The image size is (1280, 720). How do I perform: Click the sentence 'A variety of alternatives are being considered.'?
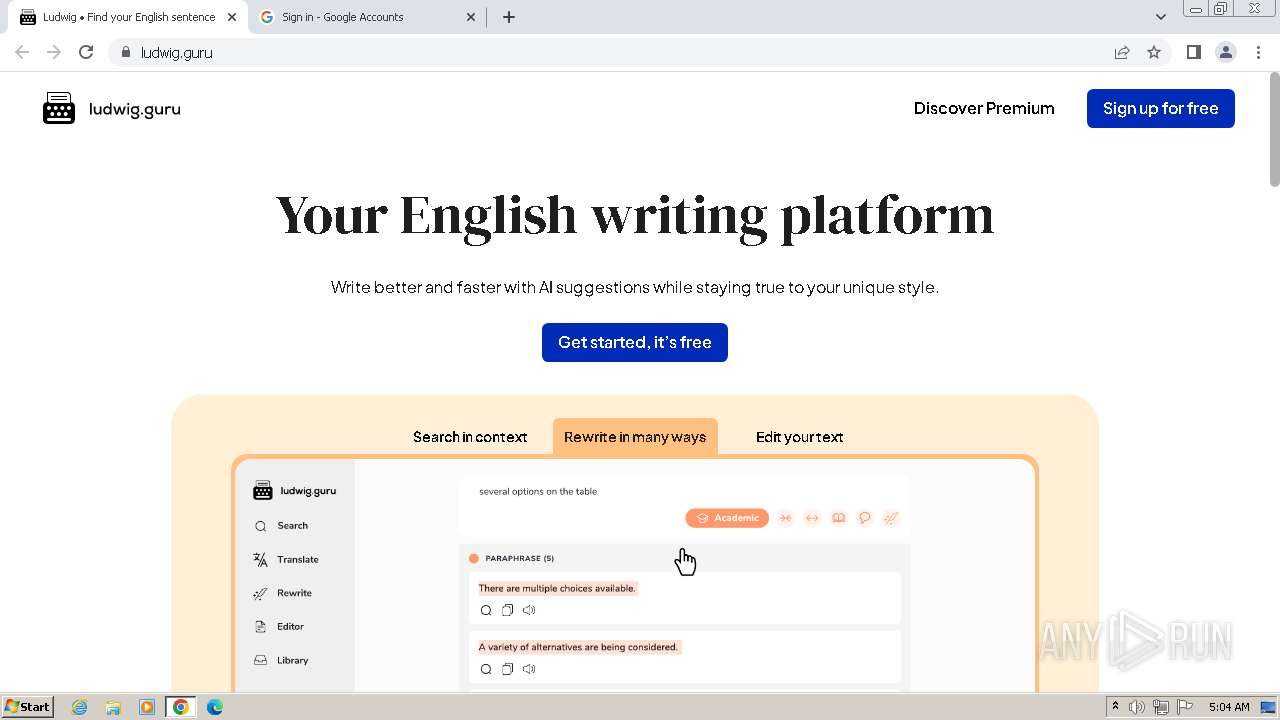pyautogui.click(x=578, y=647)
